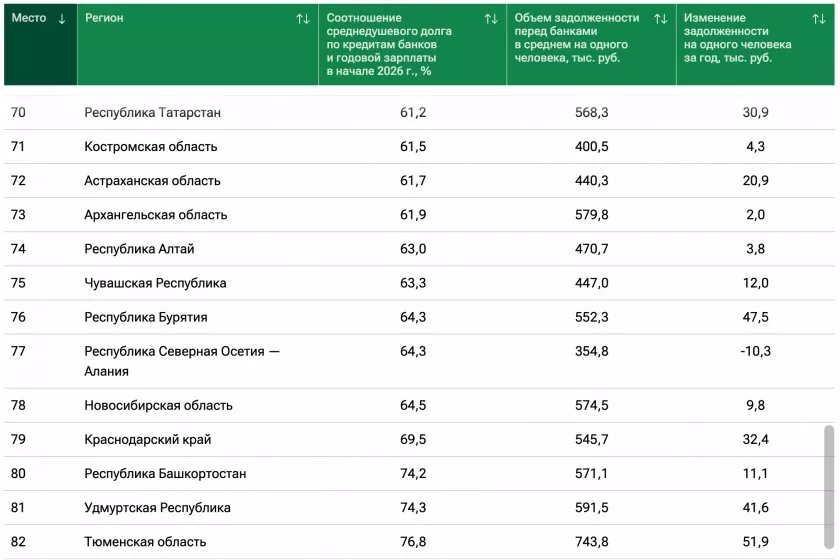Sort table by Регион column arrows
The height and width of the screenshot is (560, 840).
click(302, 19)
